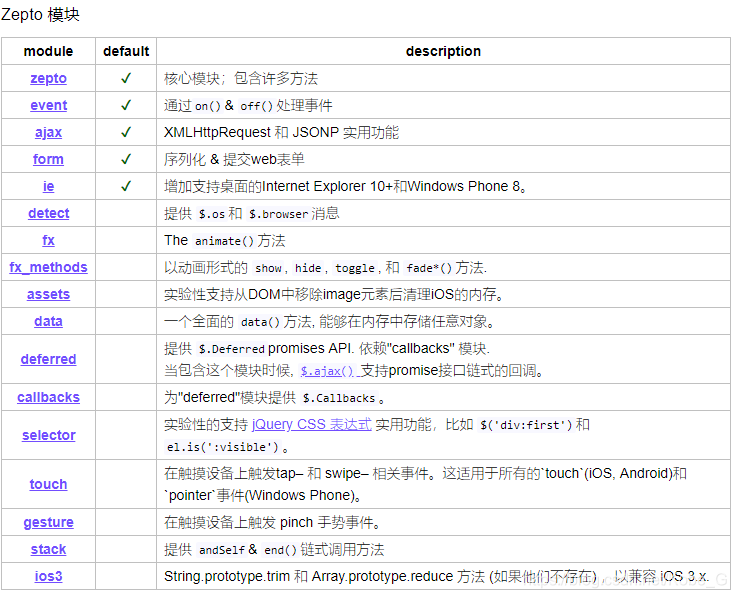Image resolution: width=736 pixels, height=598 pixels.
Task: Click the module column header
Action: click(48, 51)
